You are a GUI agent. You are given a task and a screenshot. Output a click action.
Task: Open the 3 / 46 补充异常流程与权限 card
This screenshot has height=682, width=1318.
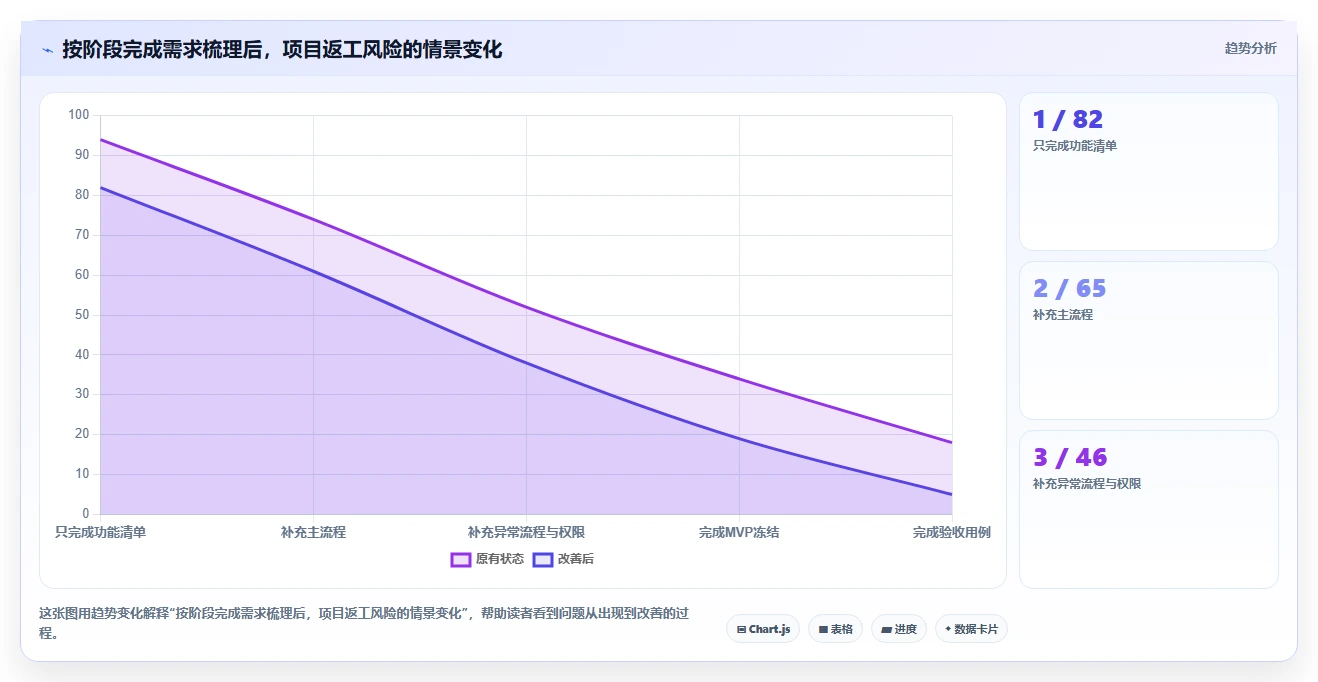1148,509
